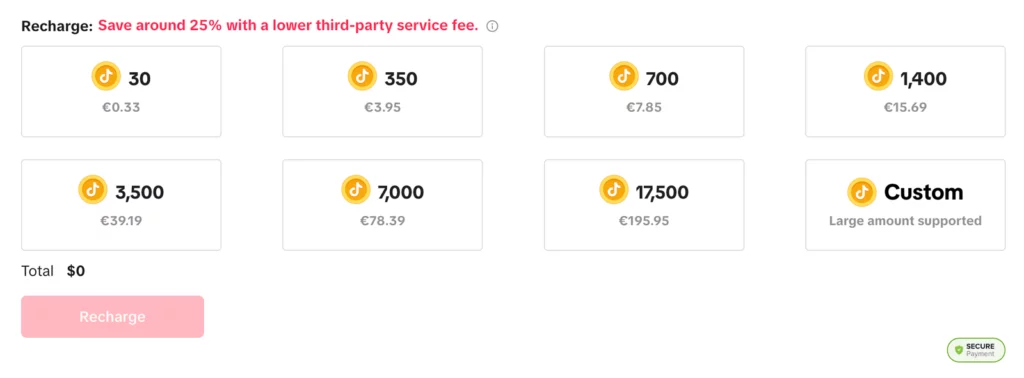Select the €78.39 package card
This screenshot has width=1024, height=378.
(x=383, y=205)
